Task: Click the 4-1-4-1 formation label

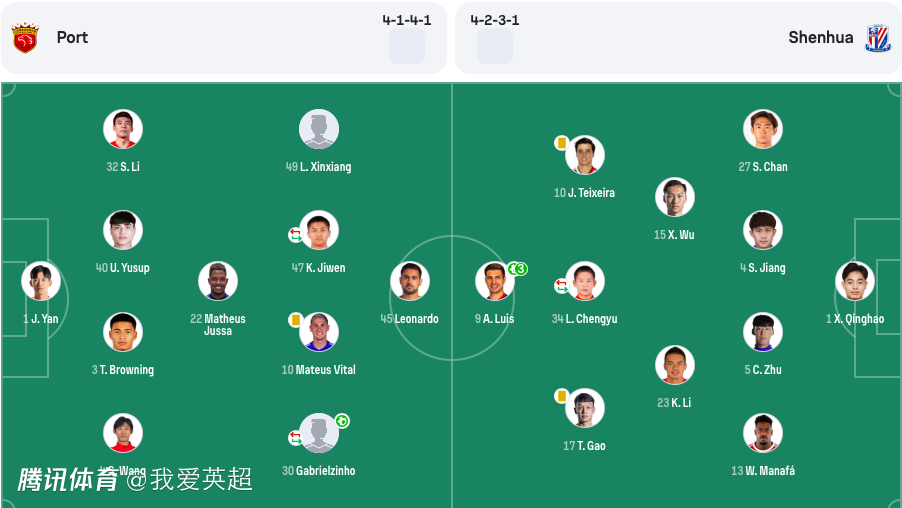Action: click(407, 20)
